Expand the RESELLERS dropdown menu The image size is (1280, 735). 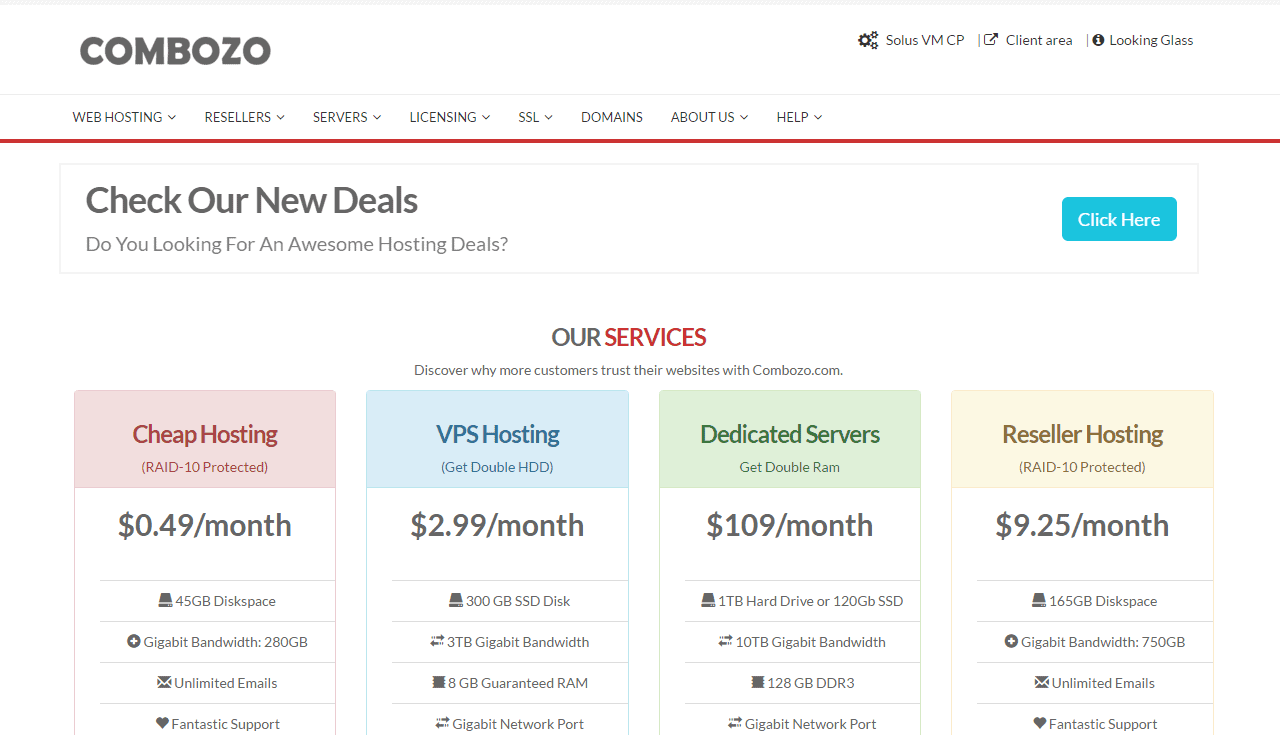coord(245,117)
